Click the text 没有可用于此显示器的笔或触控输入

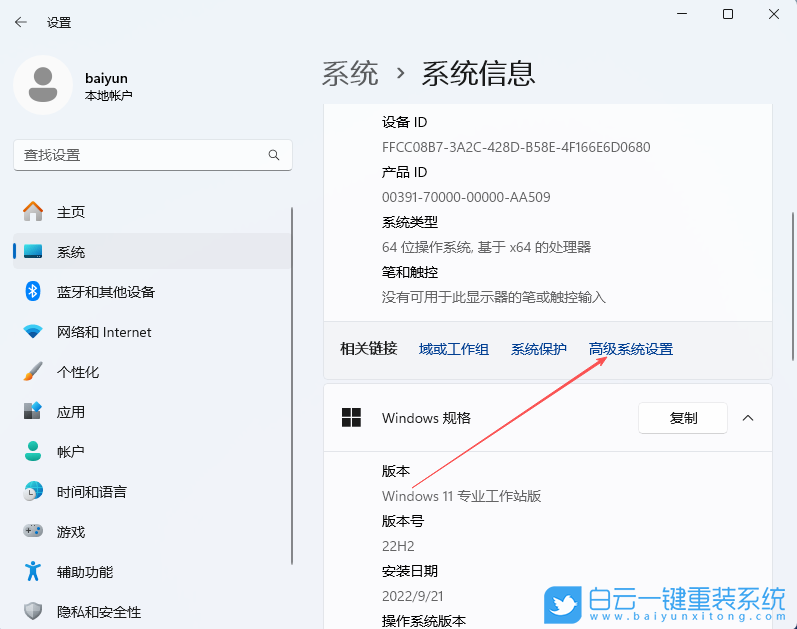[494, 297]
